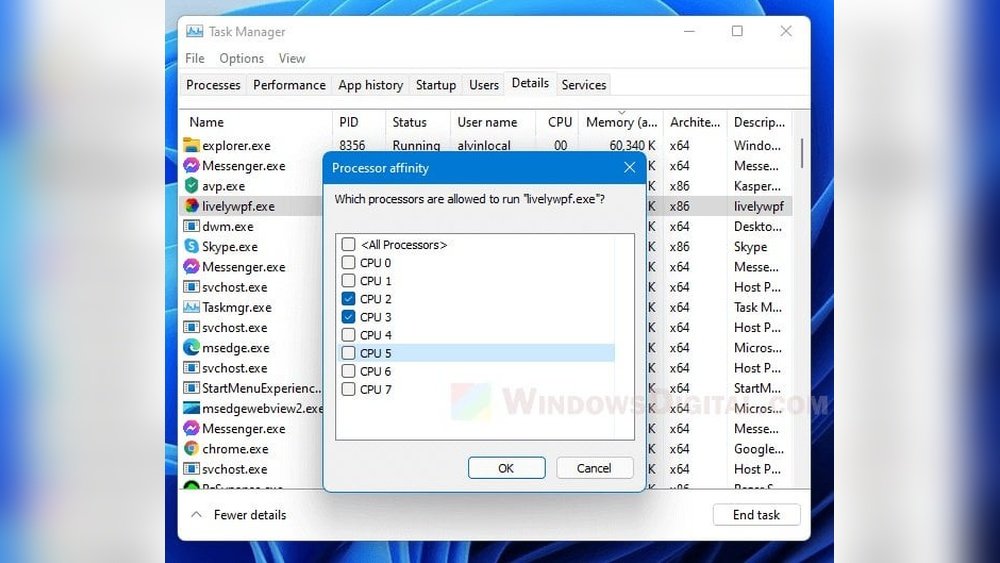Click the Task Manager title bar icon
1000x563 pixels.
pos(194,32)
